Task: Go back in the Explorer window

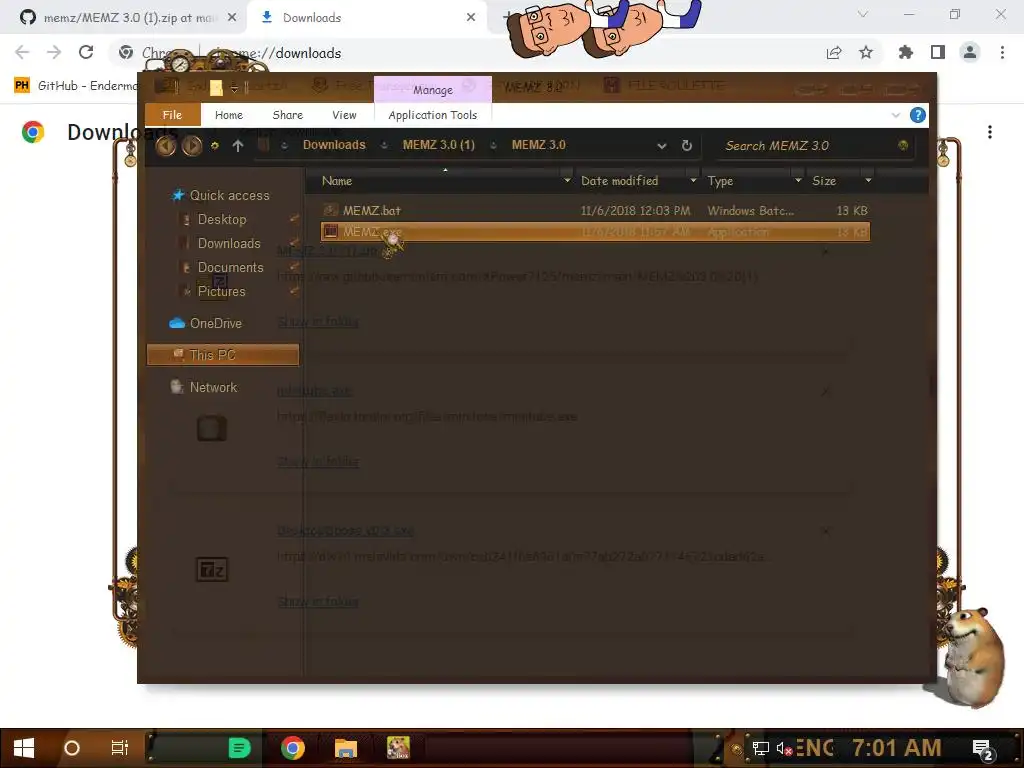Action: pos(166,146)
